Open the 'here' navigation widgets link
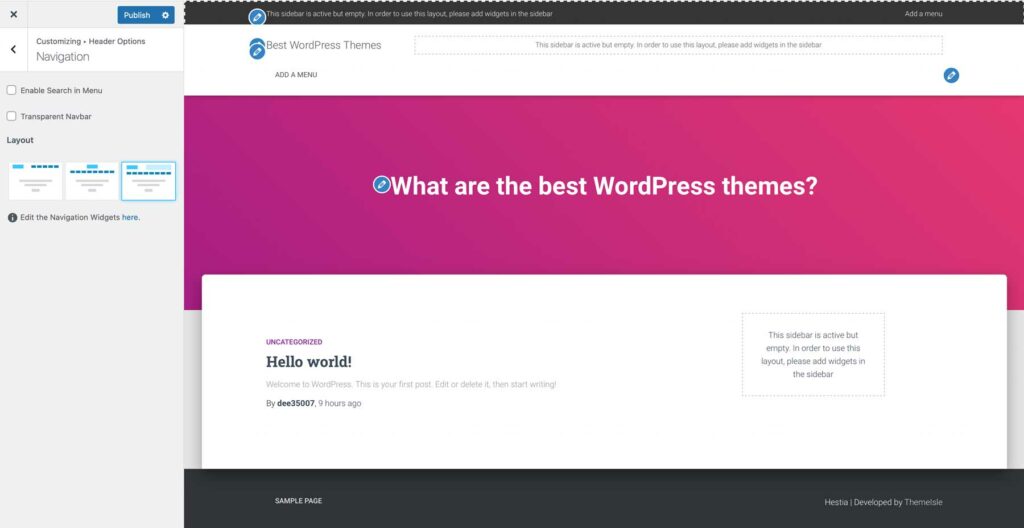This screenshot has width=1024, height=528. 130,217
